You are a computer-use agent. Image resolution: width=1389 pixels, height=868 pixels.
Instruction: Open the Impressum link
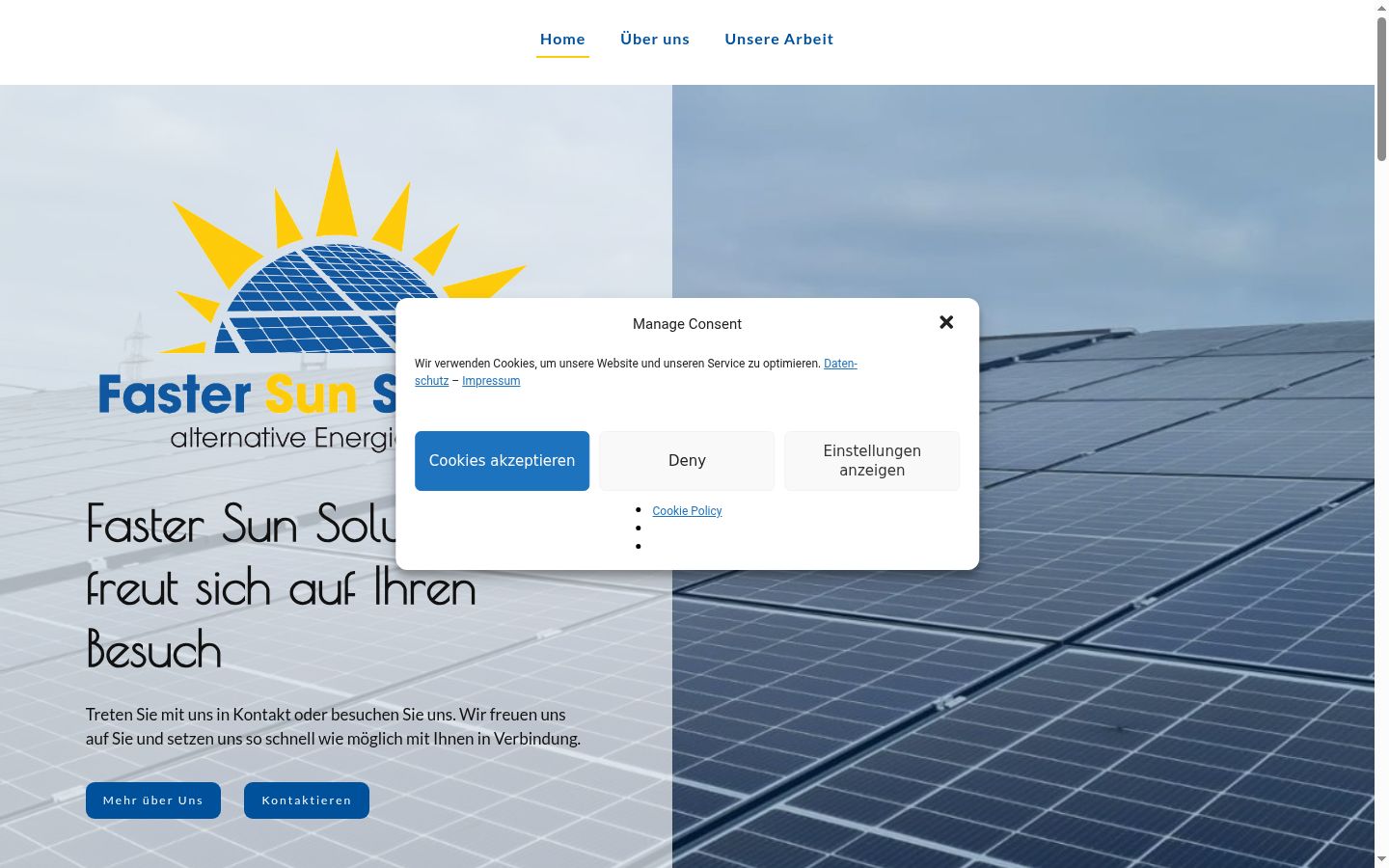point(491,381)
